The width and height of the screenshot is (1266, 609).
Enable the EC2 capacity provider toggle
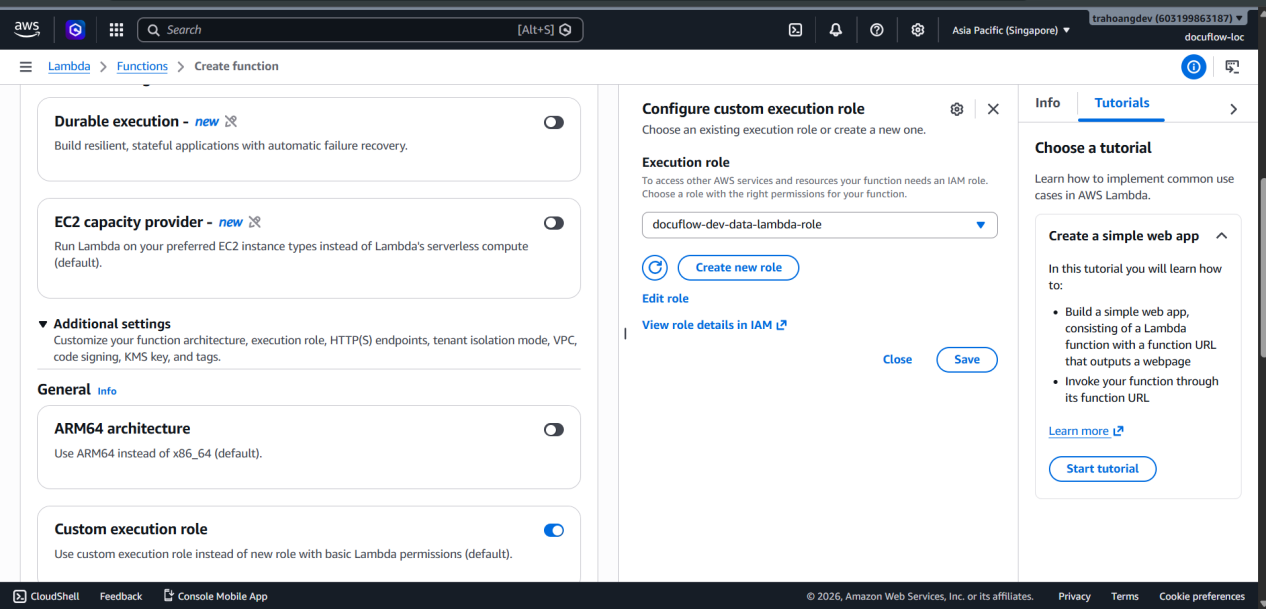point(554,223)
